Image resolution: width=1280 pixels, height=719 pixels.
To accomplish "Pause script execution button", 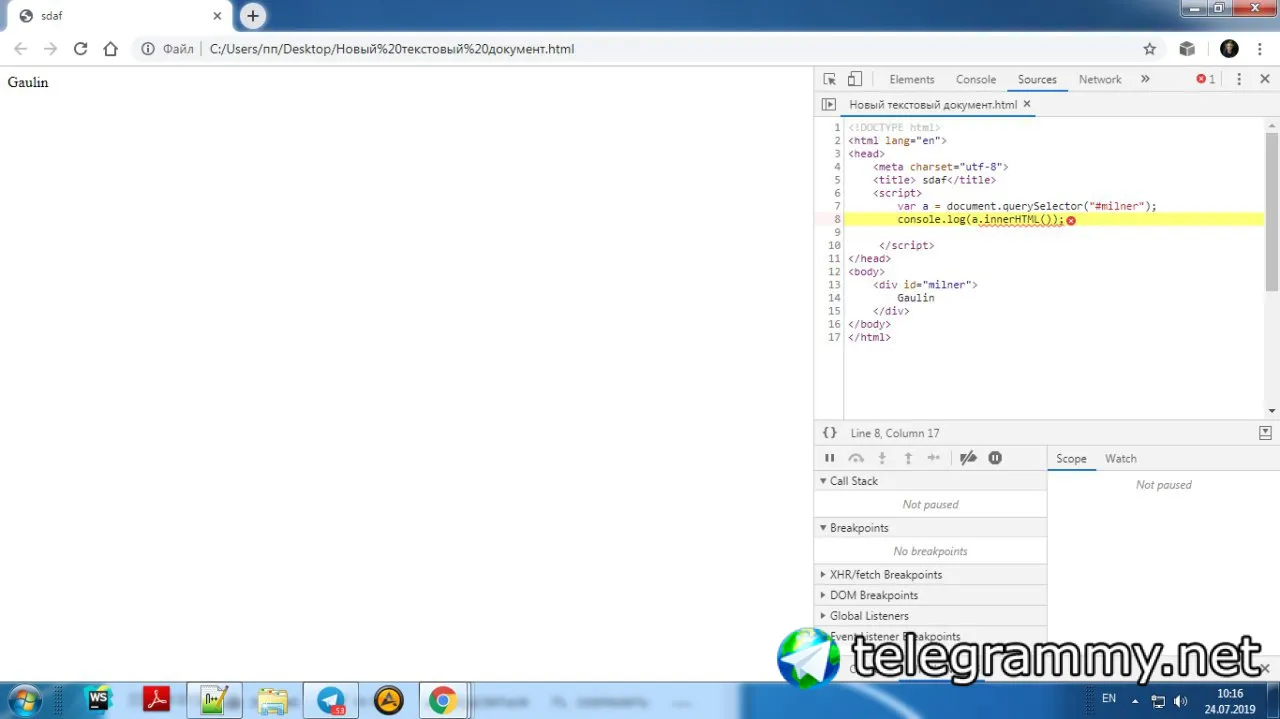I will tap(829, 458).
